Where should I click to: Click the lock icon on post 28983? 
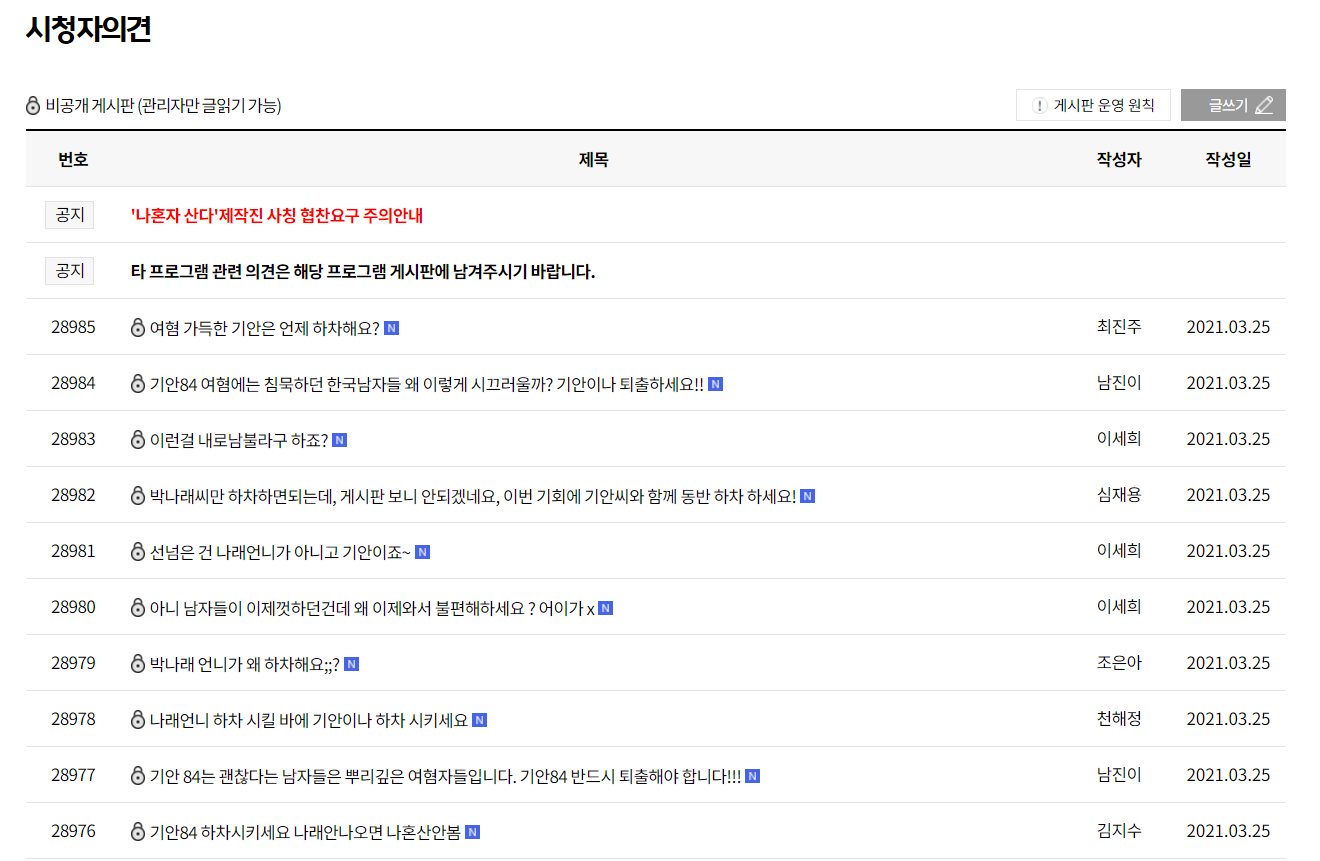[x=138, y=440]
